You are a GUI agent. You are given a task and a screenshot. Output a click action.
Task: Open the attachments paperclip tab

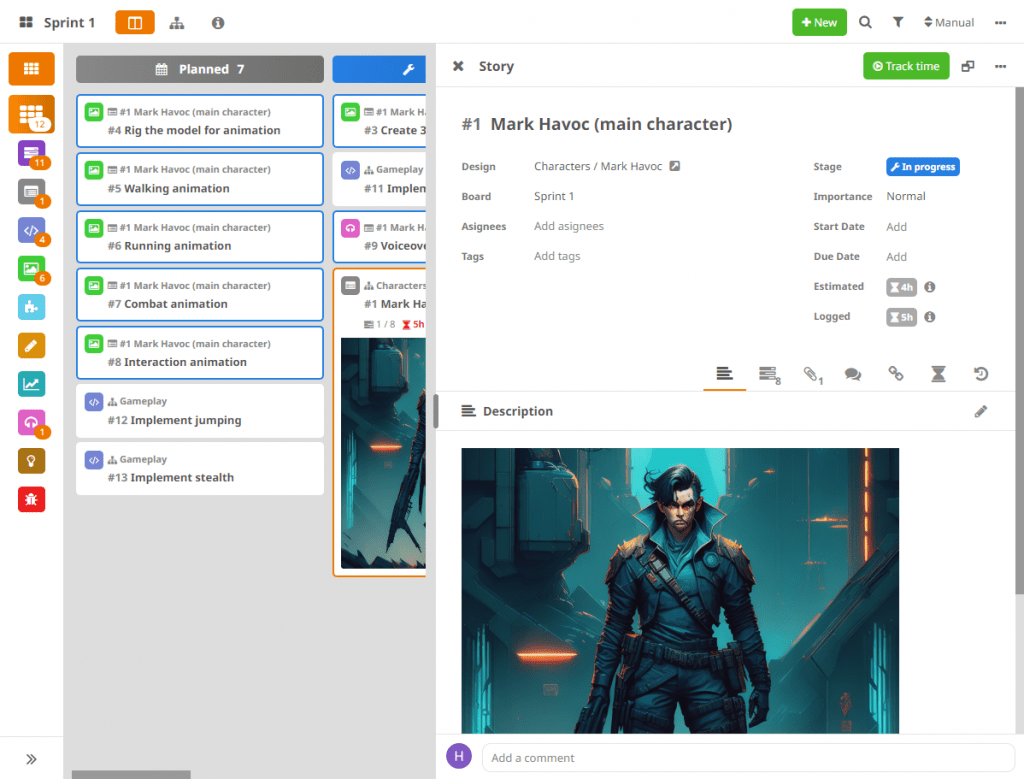click(x=812, y=374)
